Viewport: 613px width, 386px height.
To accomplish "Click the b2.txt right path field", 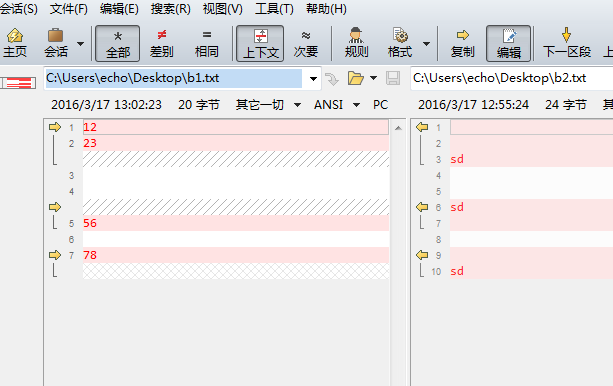I will [512, 78].
